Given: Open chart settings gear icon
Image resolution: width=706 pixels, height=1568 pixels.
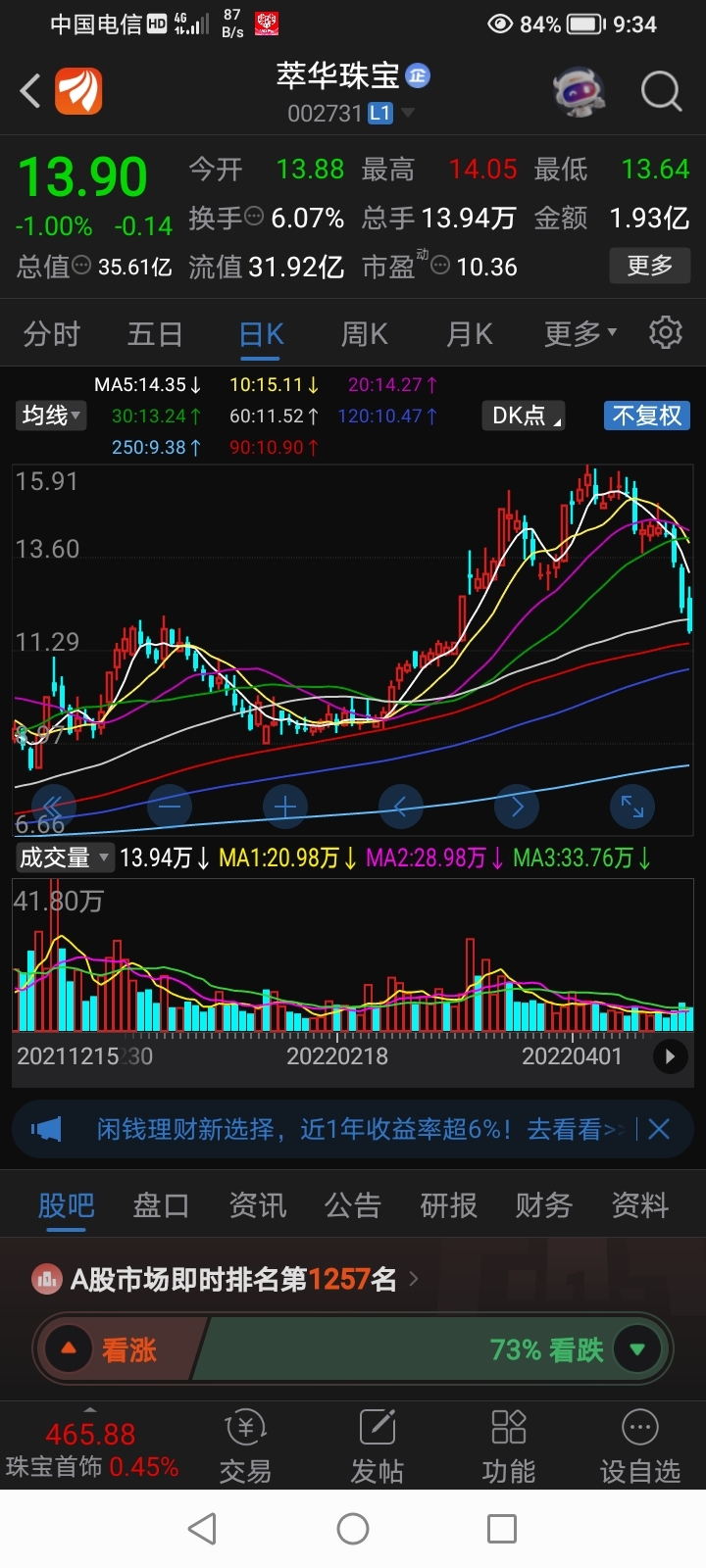Looking at the screenshot, I should pyautogui.click(x=666, y=333).
